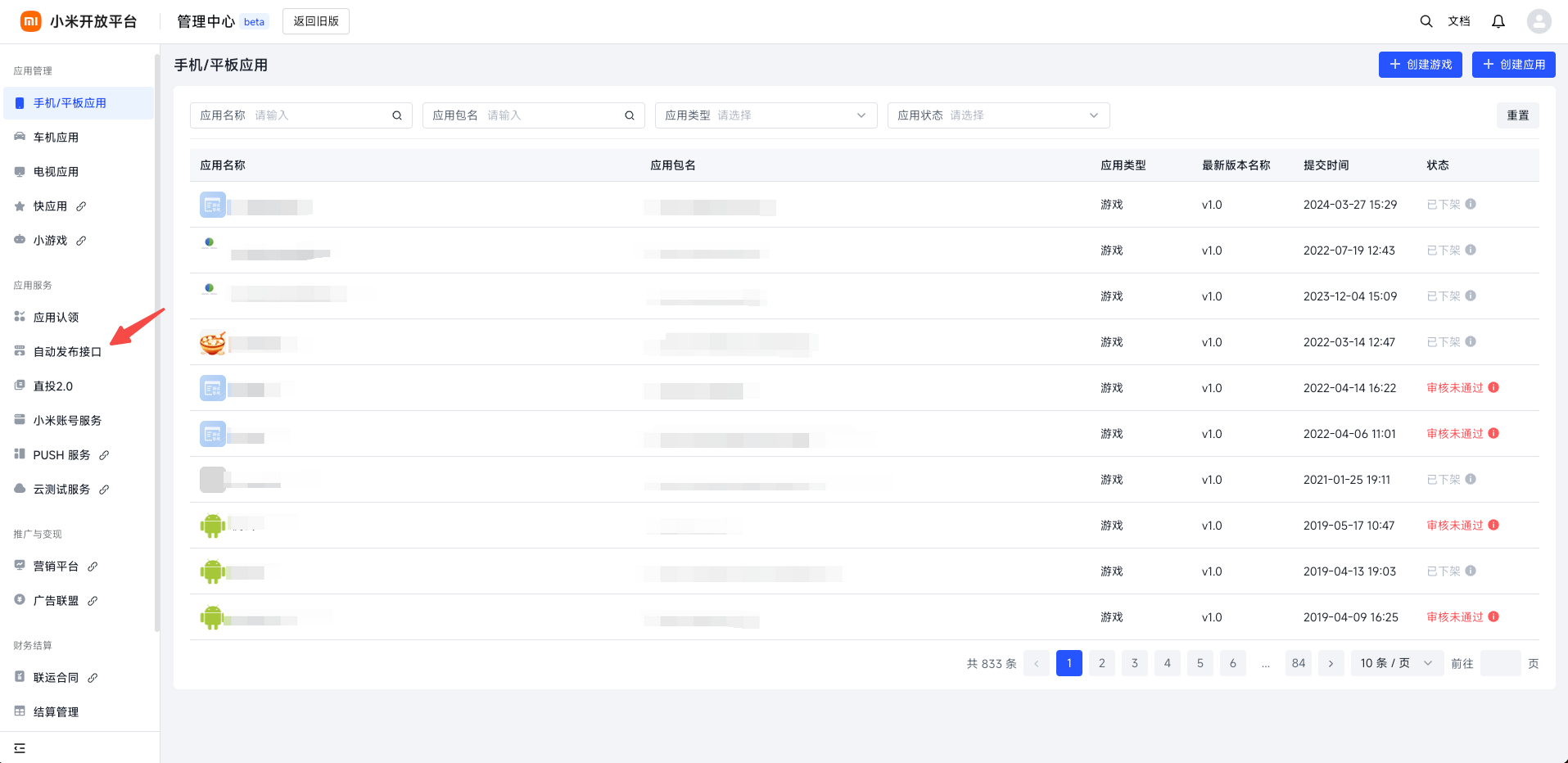Open notifications bell icon
The width and height of the screenshot is (1568, 763).
point(1498,21)
